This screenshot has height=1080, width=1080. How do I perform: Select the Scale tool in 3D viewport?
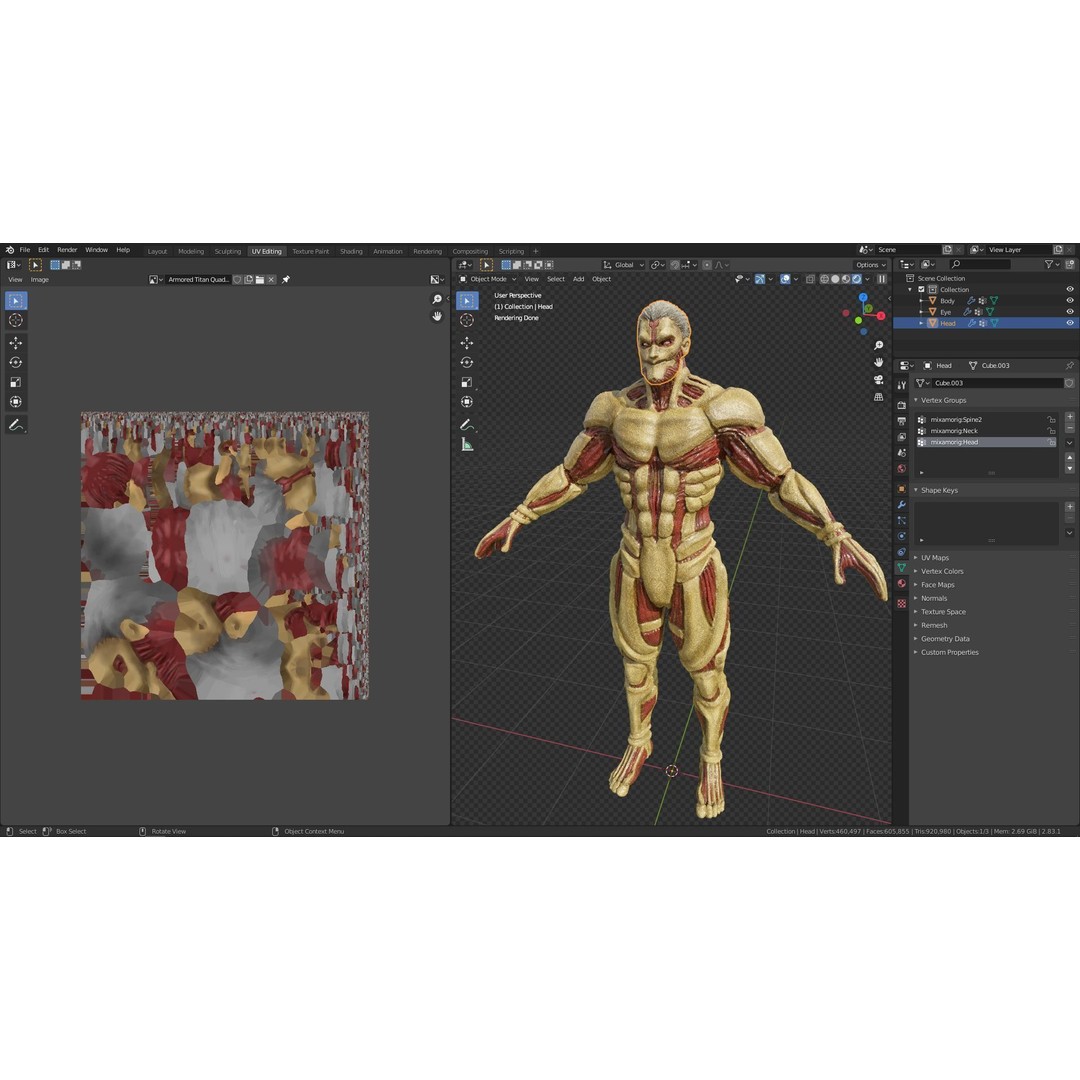point(467,382)
